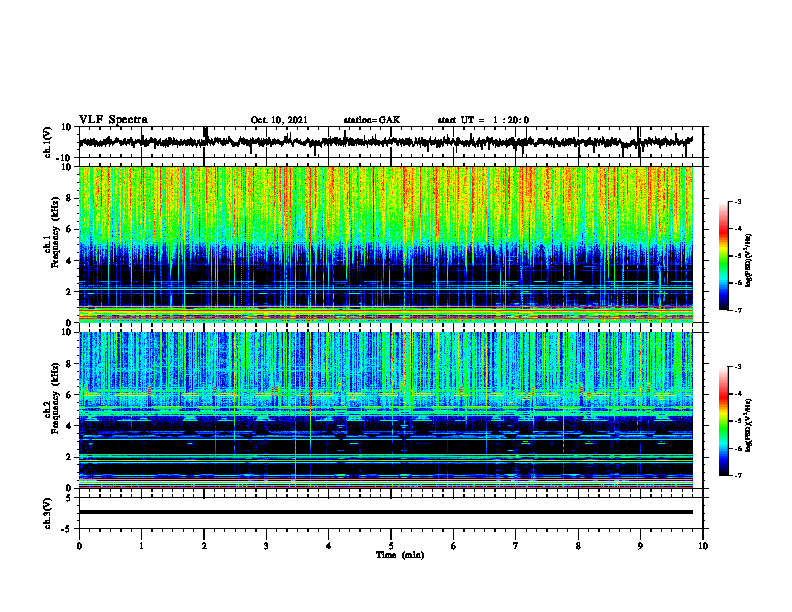Click the "-3" tick on lower color bar
The height and width of the screenshot is (612, 792).
click(x=737, y=367)
